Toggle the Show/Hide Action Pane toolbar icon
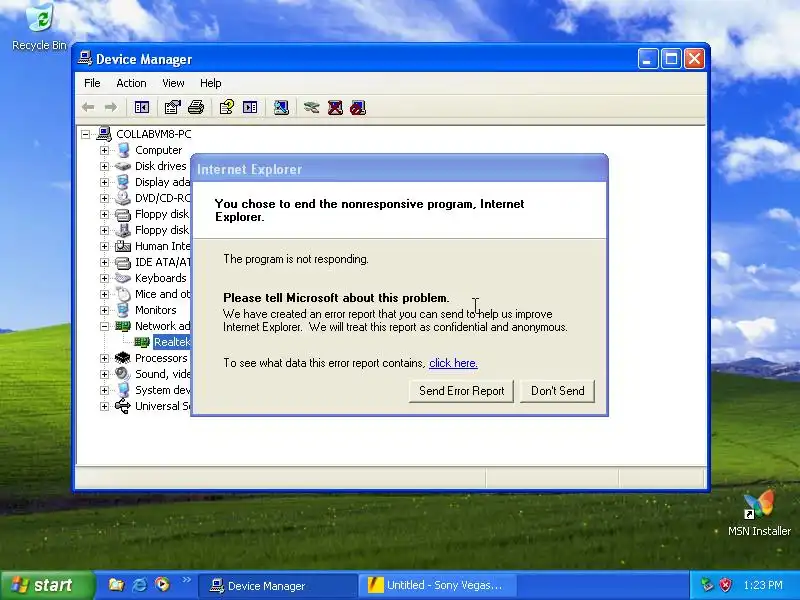 [250, 107]
